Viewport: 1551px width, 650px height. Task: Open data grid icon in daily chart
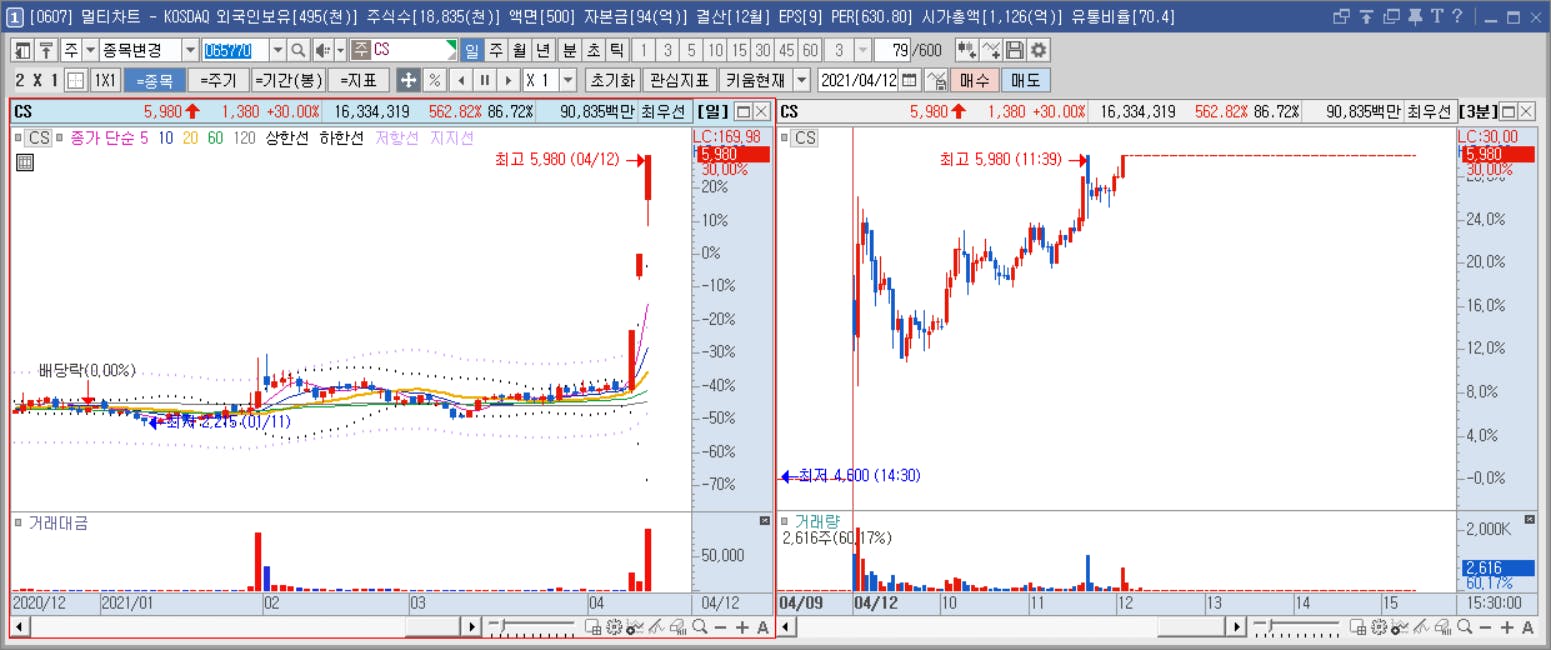pyautogui.click(x=25, y=162)
